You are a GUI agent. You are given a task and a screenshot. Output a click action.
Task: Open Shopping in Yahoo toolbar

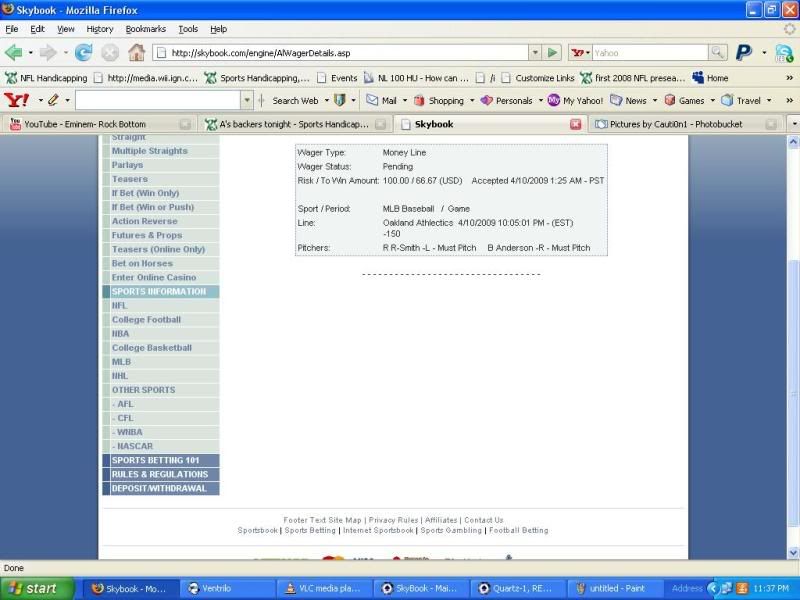439,101
